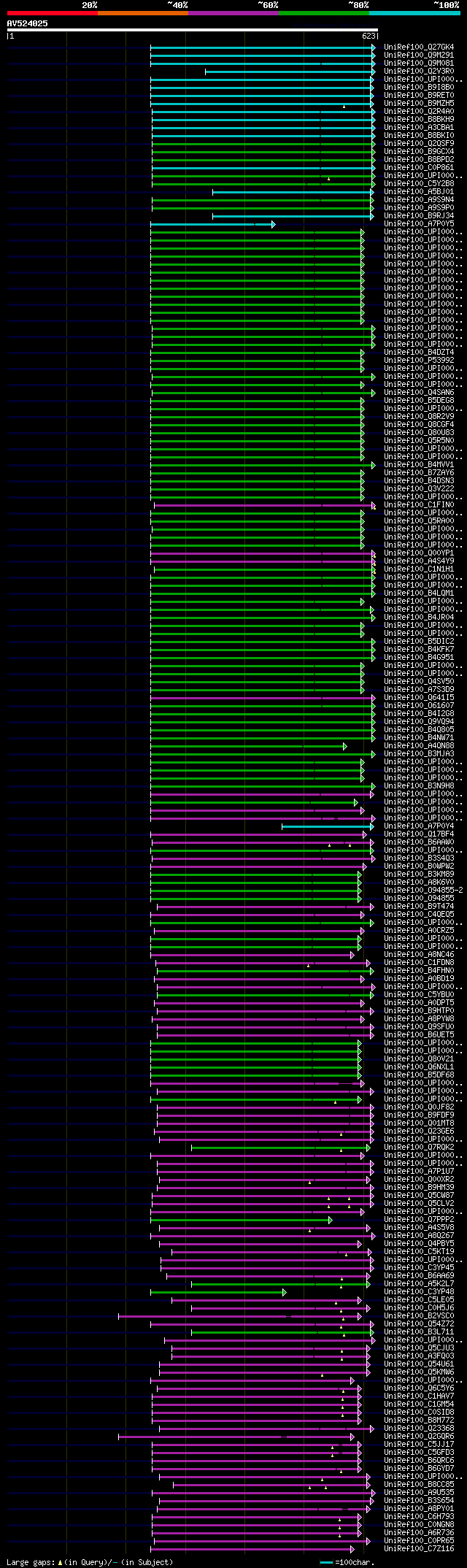Select the UniRef100_Q8CGF4 hit

[419, 424]
